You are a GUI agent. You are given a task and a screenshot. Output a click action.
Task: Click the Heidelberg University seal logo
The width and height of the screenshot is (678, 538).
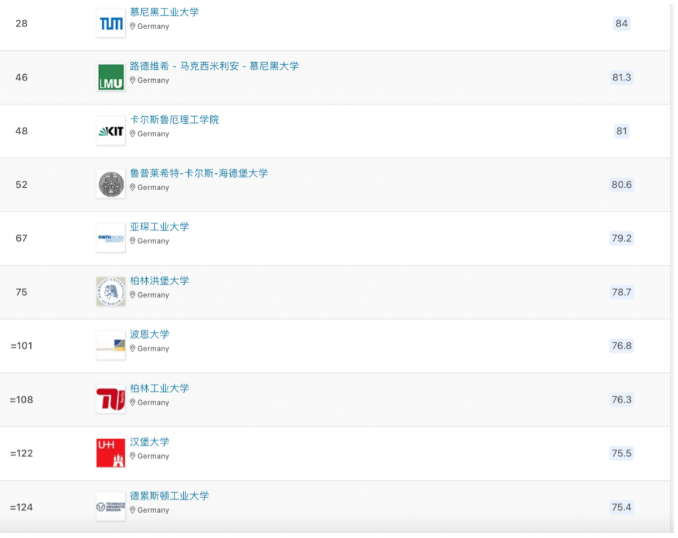pos(111,185)
